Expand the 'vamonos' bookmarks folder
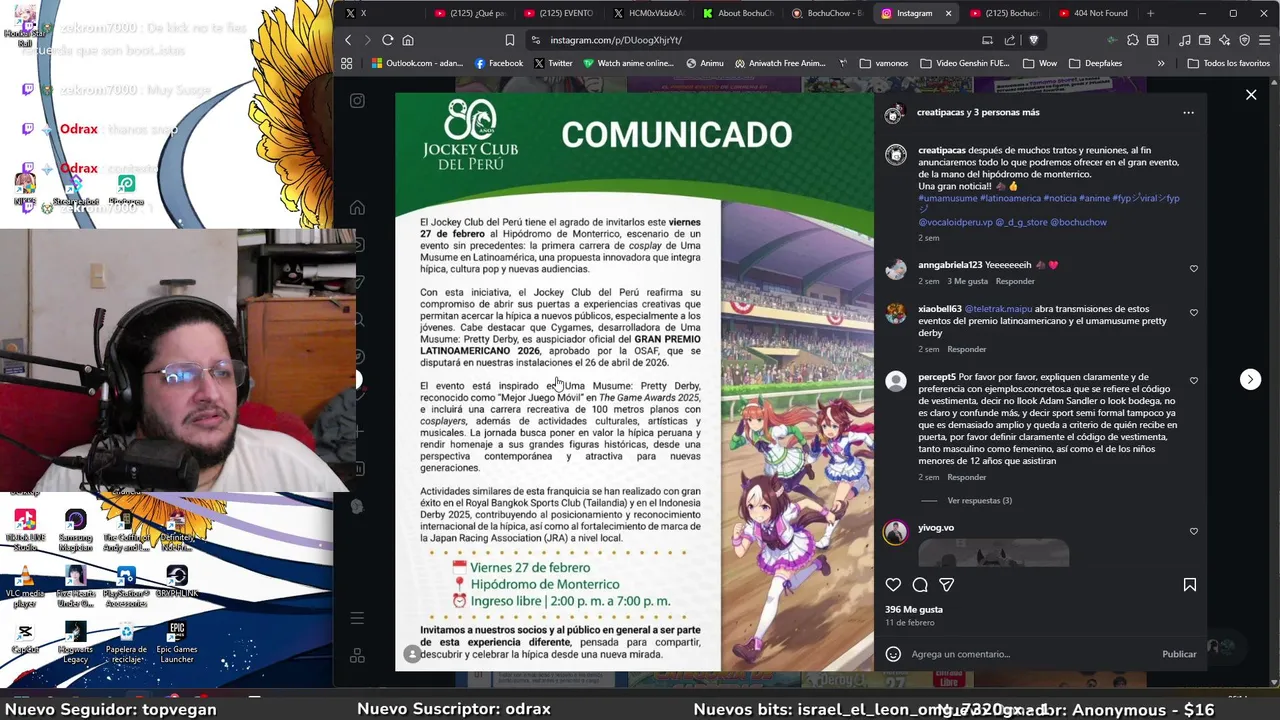This screenshot has width=1280, height=720. click(x=884, y=63)
